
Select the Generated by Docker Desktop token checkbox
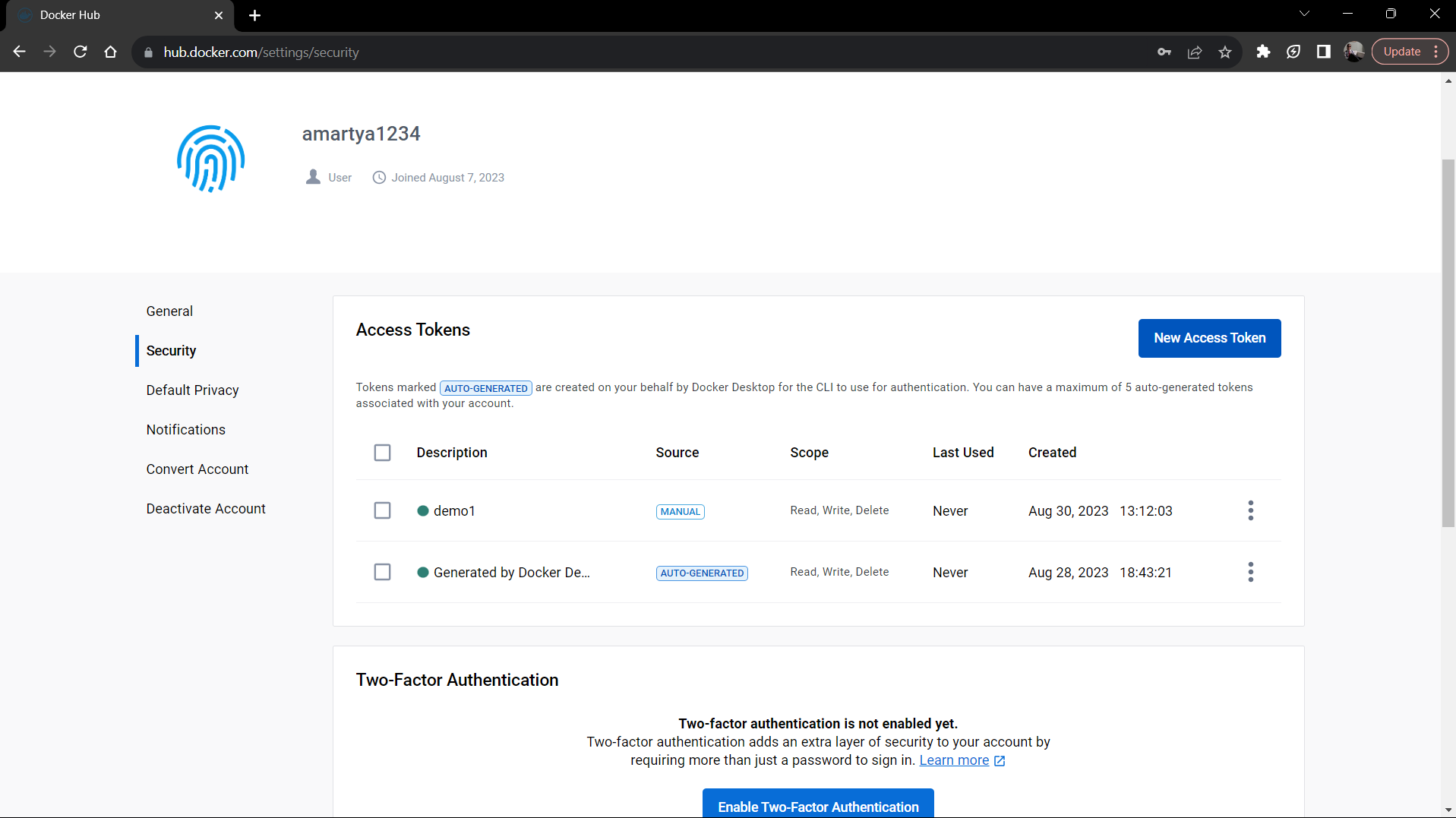point(382,572)
